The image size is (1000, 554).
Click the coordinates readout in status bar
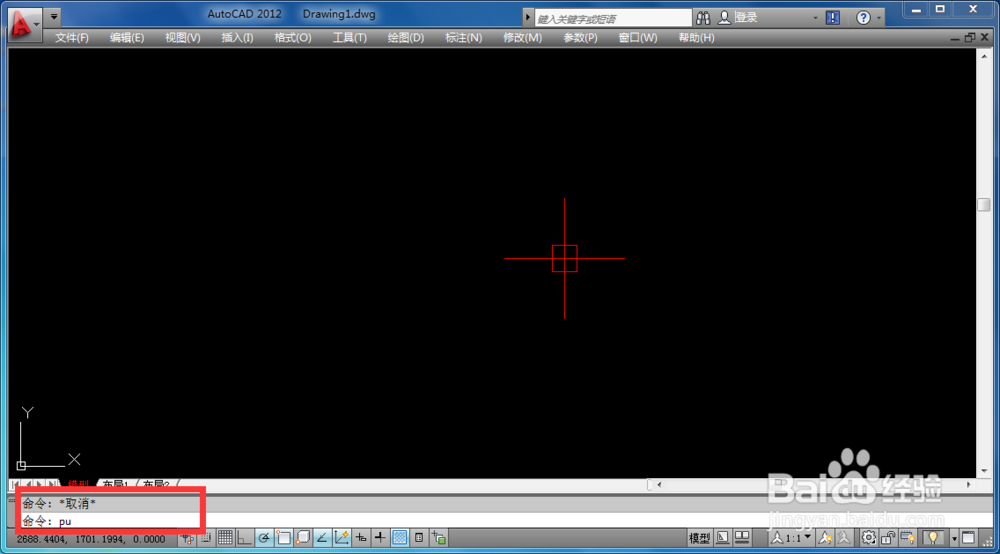(x=91, y=539)
